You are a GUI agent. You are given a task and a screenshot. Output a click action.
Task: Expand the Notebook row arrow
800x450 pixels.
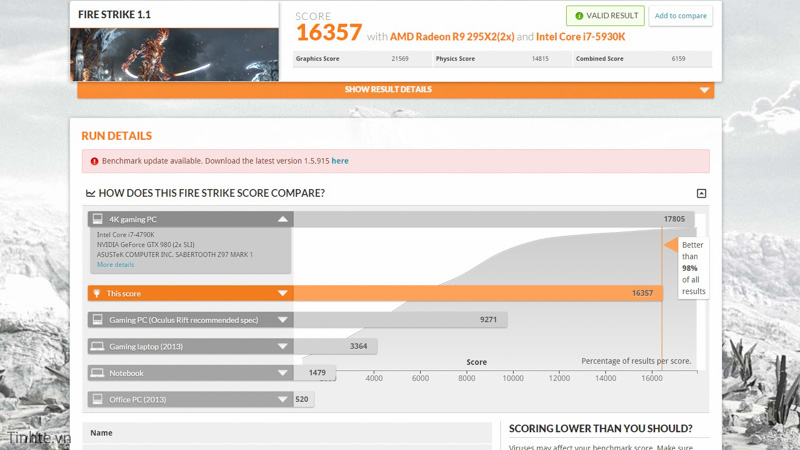tap(283, 373)
